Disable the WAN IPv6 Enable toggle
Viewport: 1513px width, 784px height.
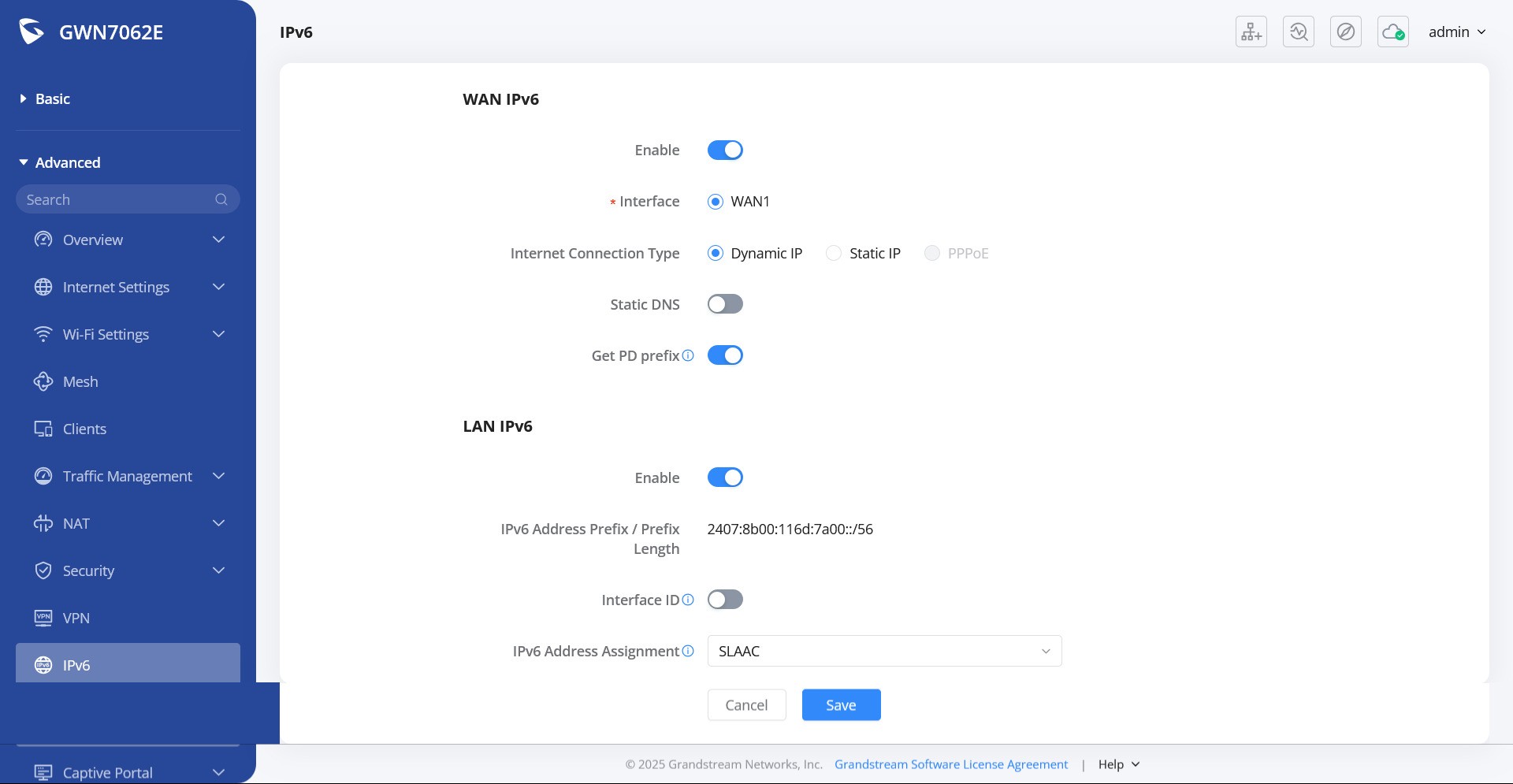click(725, 150)
